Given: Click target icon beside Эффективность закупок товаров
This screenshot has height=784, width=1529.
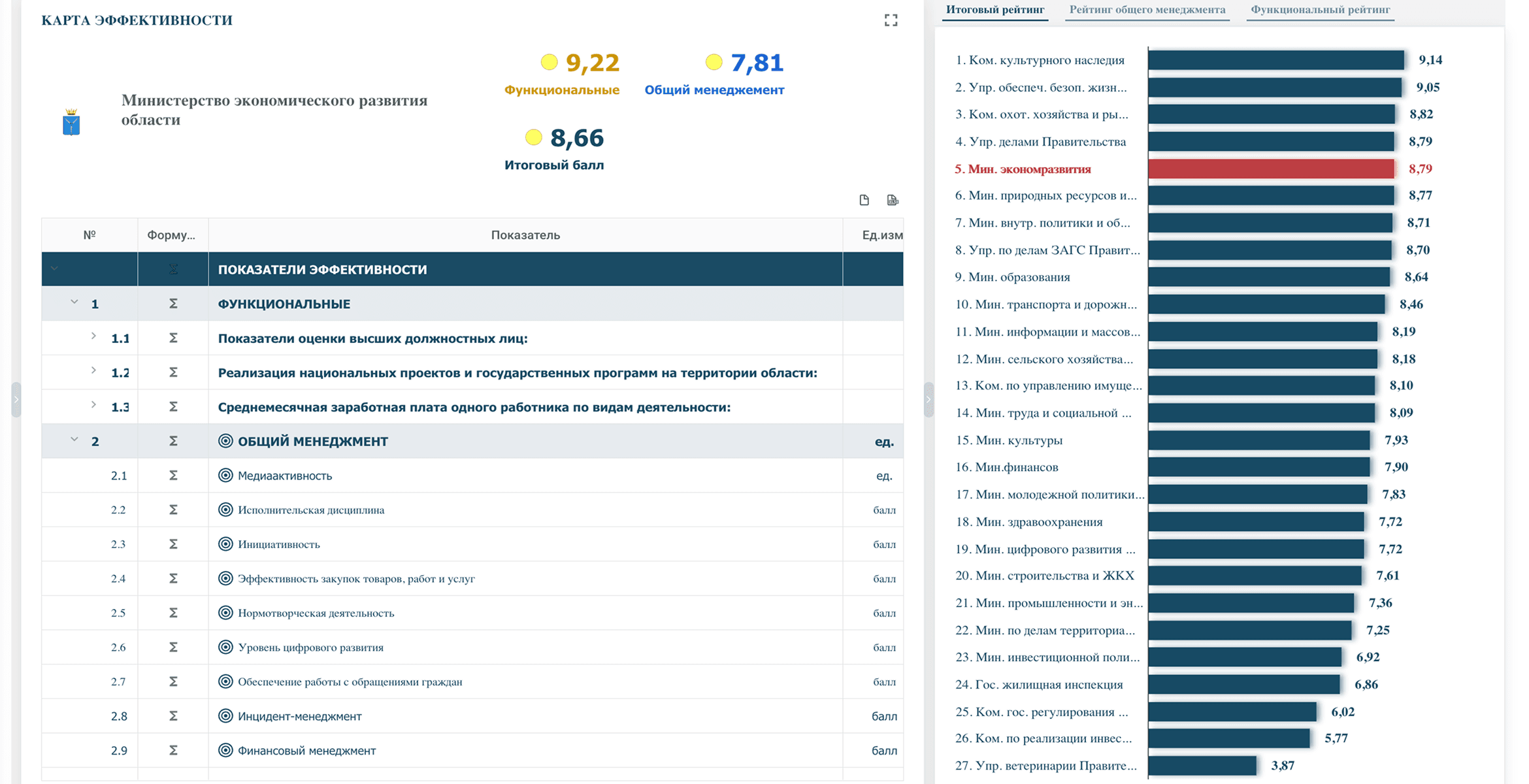Looking at the screenshot, I should [225, 578].
